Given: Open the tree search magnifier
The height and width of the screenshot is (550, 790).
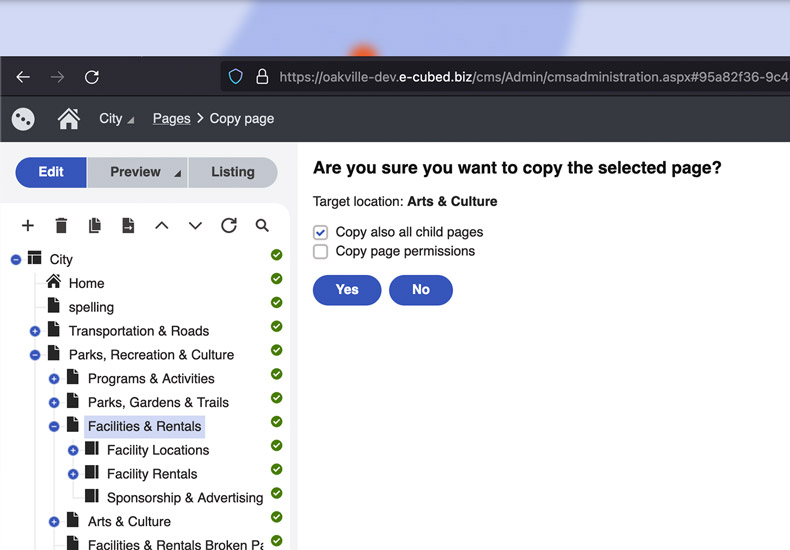Looking at the screenshot, I should coord(262,226).
